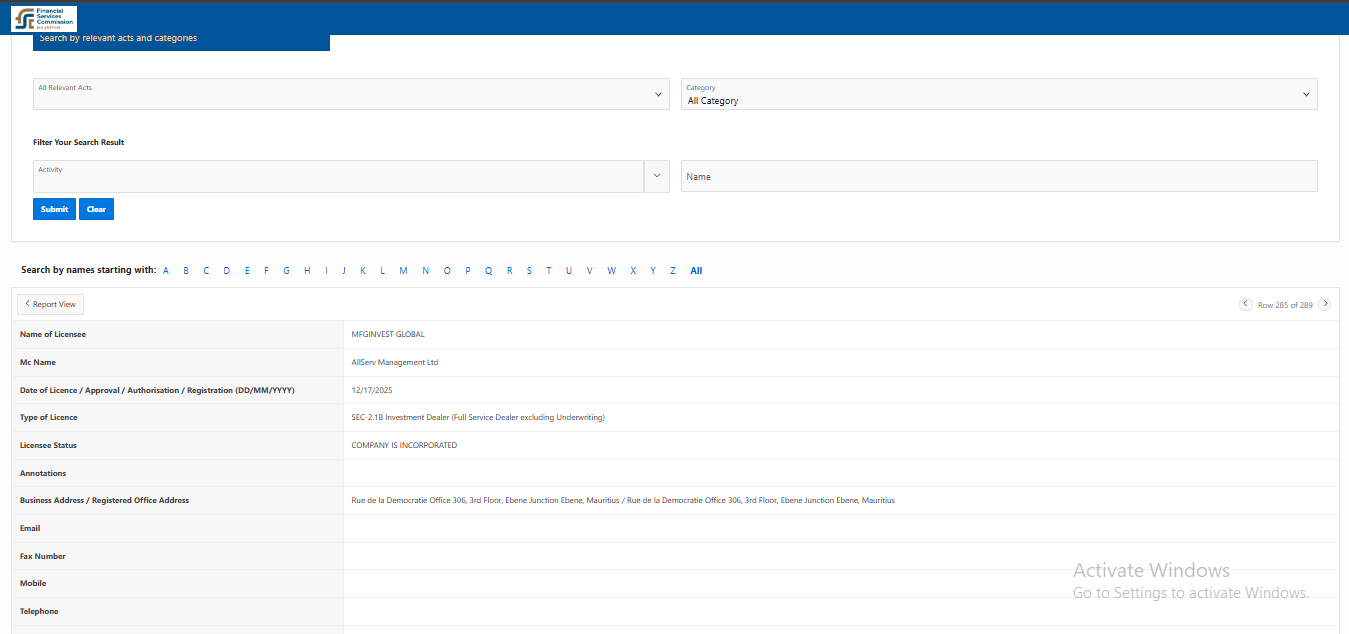Submit the search filters
1349x634 pixels.
point(54,209)
